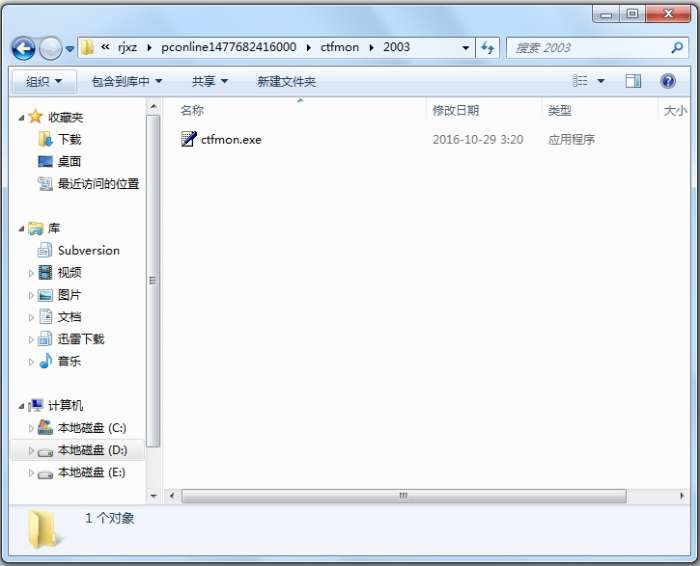Refresh the 2003 folder view
The height and width of the screenshot is (566, 700).
[488, 47]
